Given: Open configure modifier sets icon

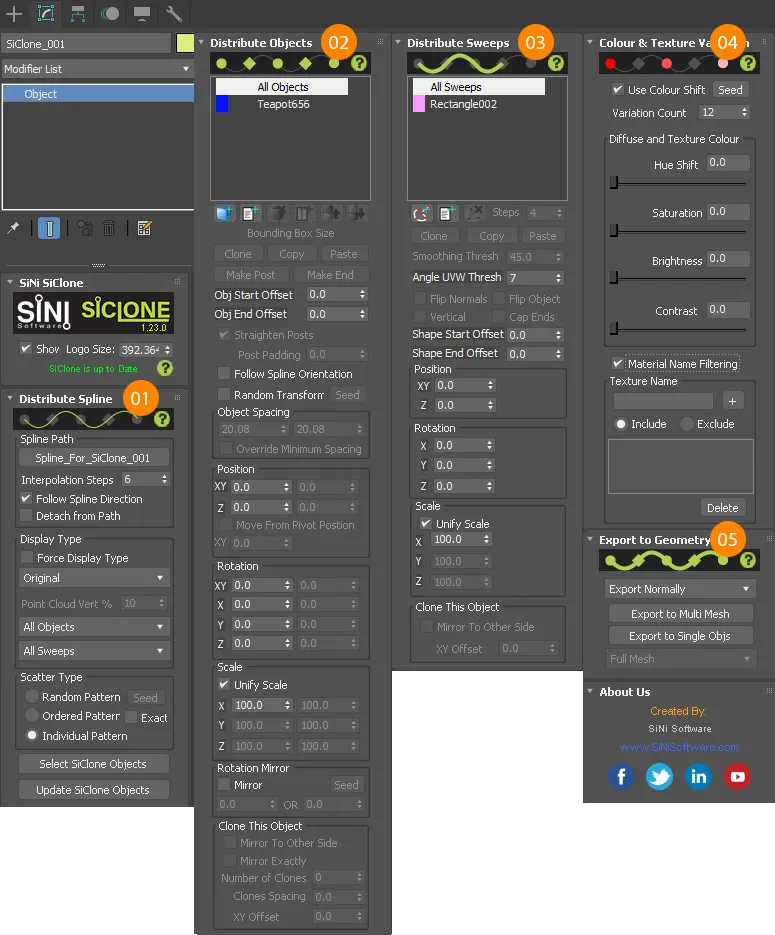Looking at the screenshot, I should pyautogui.click(x=144, y=228).
